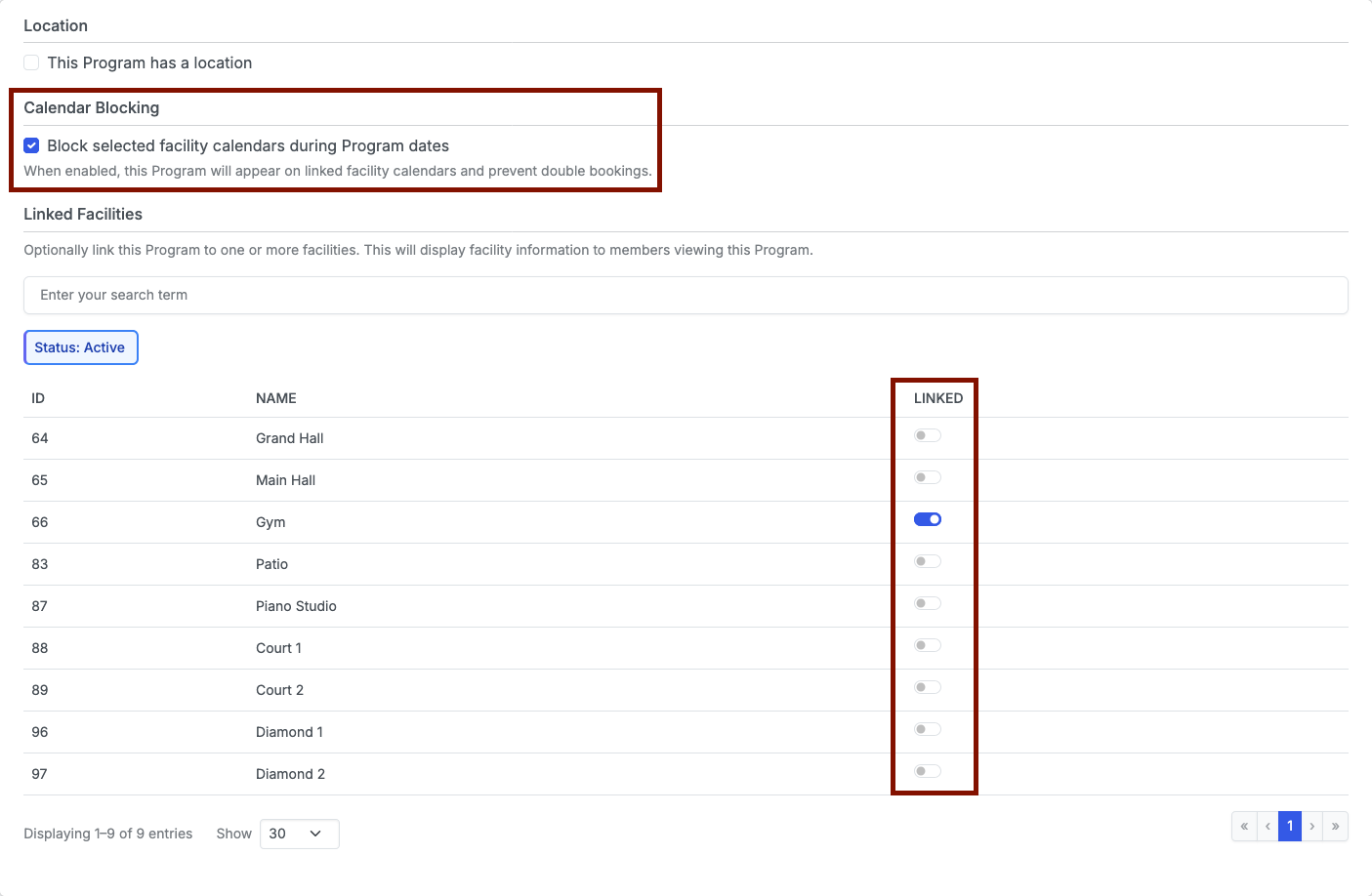Click the LINKED column header
Screen dimensions: 1372x896
[x=938, y=398]
